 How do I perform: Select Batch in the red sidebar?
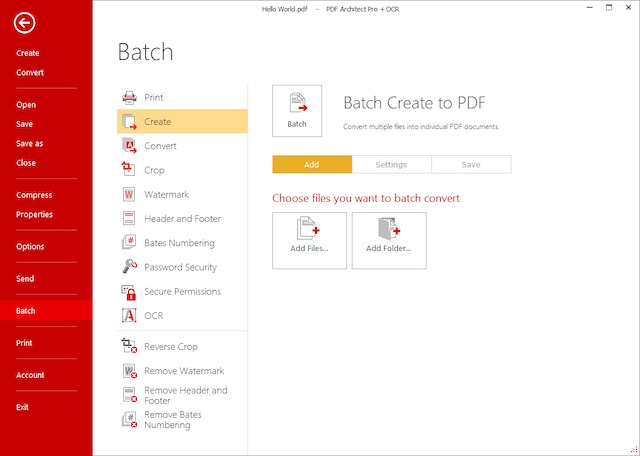coord(46,311)
